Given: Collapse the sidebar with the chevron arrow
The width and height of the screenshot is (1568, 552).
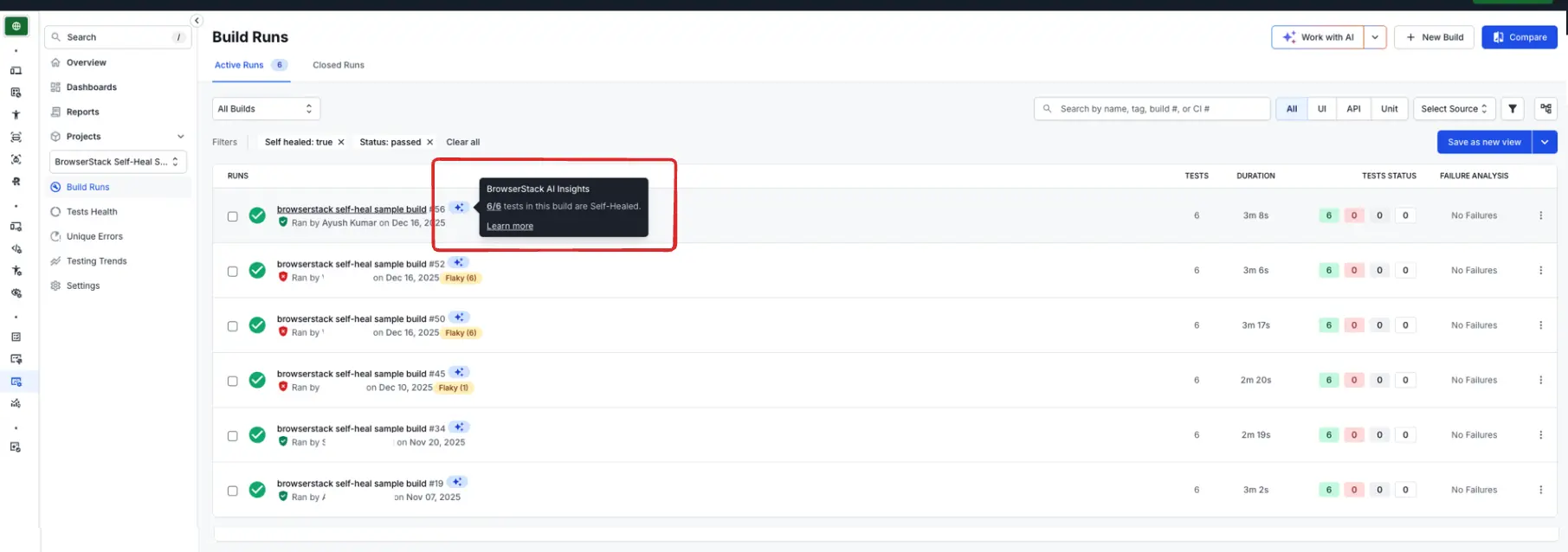Looking at the screenshot, I should pos(197,21).
